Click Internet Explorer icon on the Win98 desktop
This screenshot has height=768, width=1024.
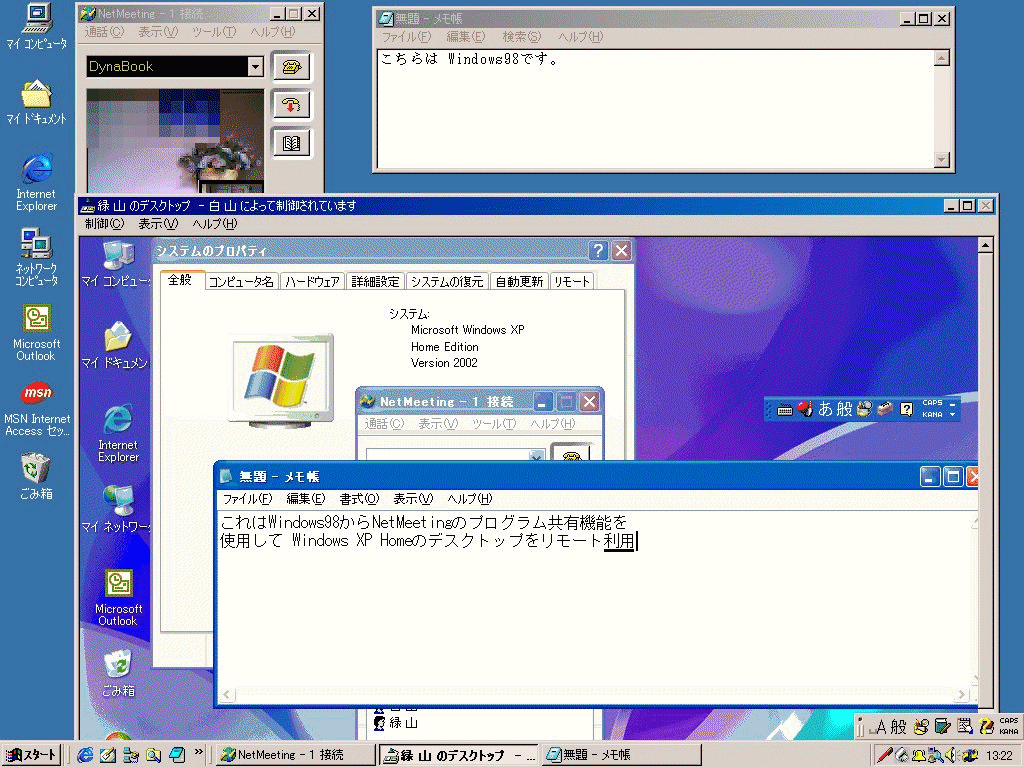[x=37, y=183]
